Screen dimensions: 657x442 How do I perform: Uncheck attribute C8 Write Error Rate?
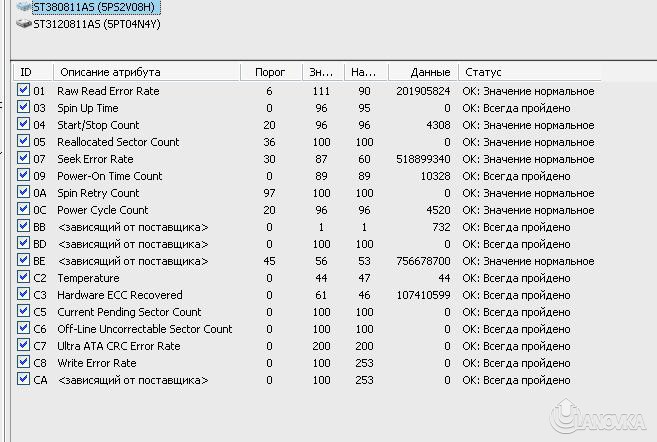(23, 362)
